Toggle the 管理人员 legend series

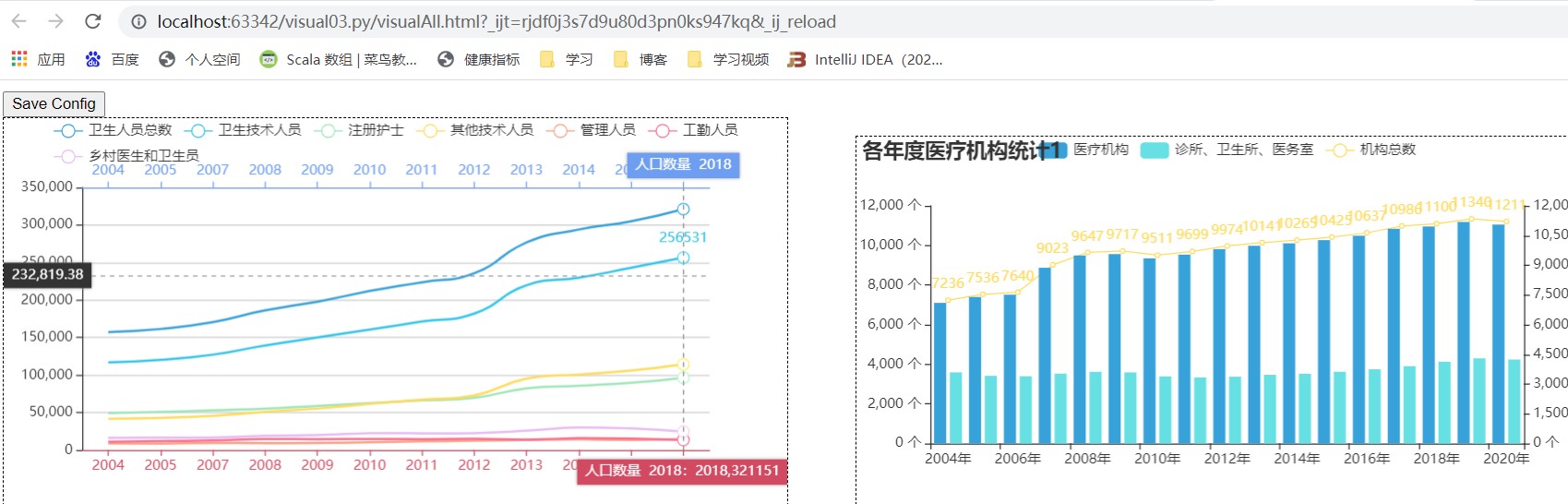[x=591, y=130]
